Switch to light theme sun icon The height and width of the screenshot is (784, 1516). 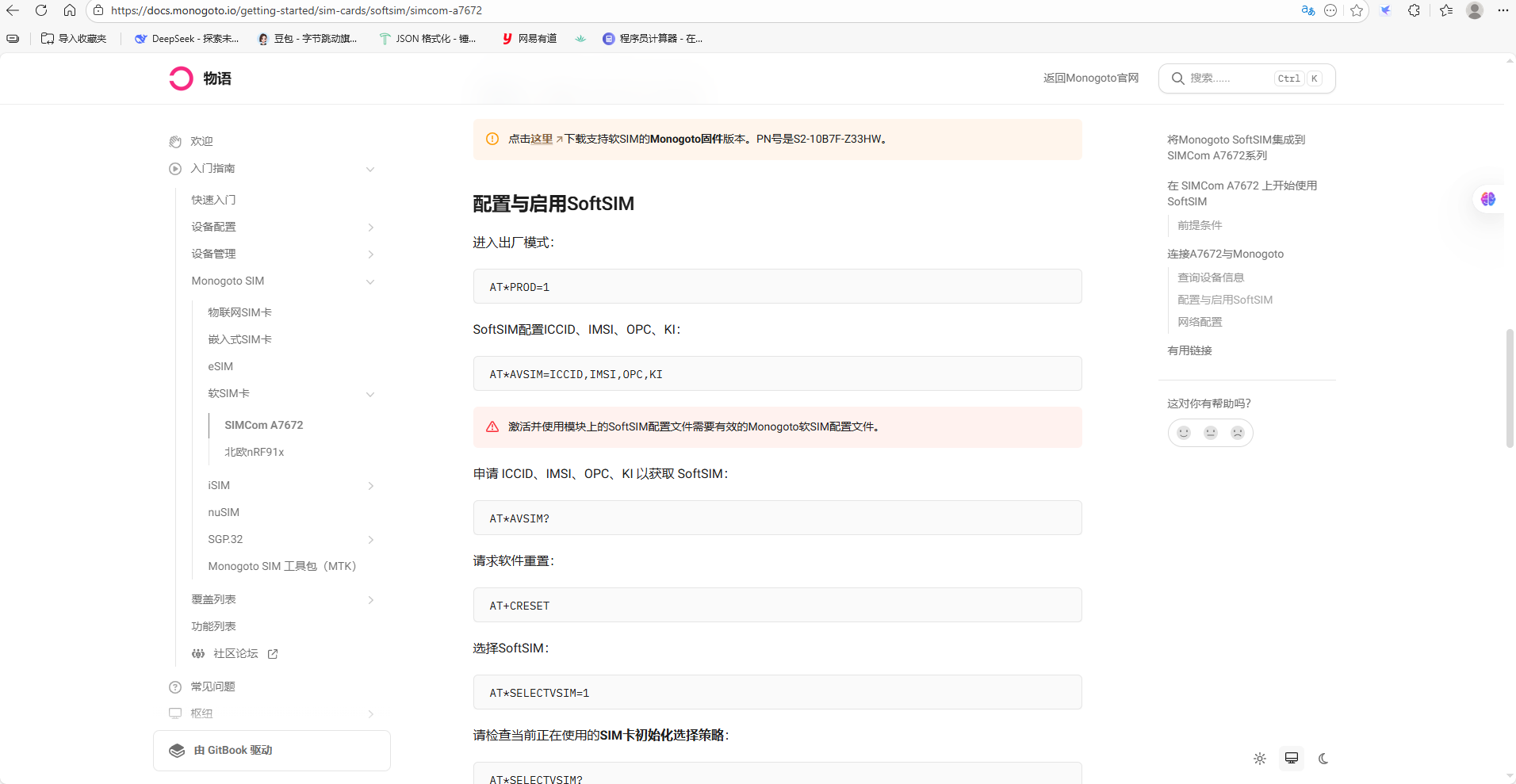coord(1260,759)
